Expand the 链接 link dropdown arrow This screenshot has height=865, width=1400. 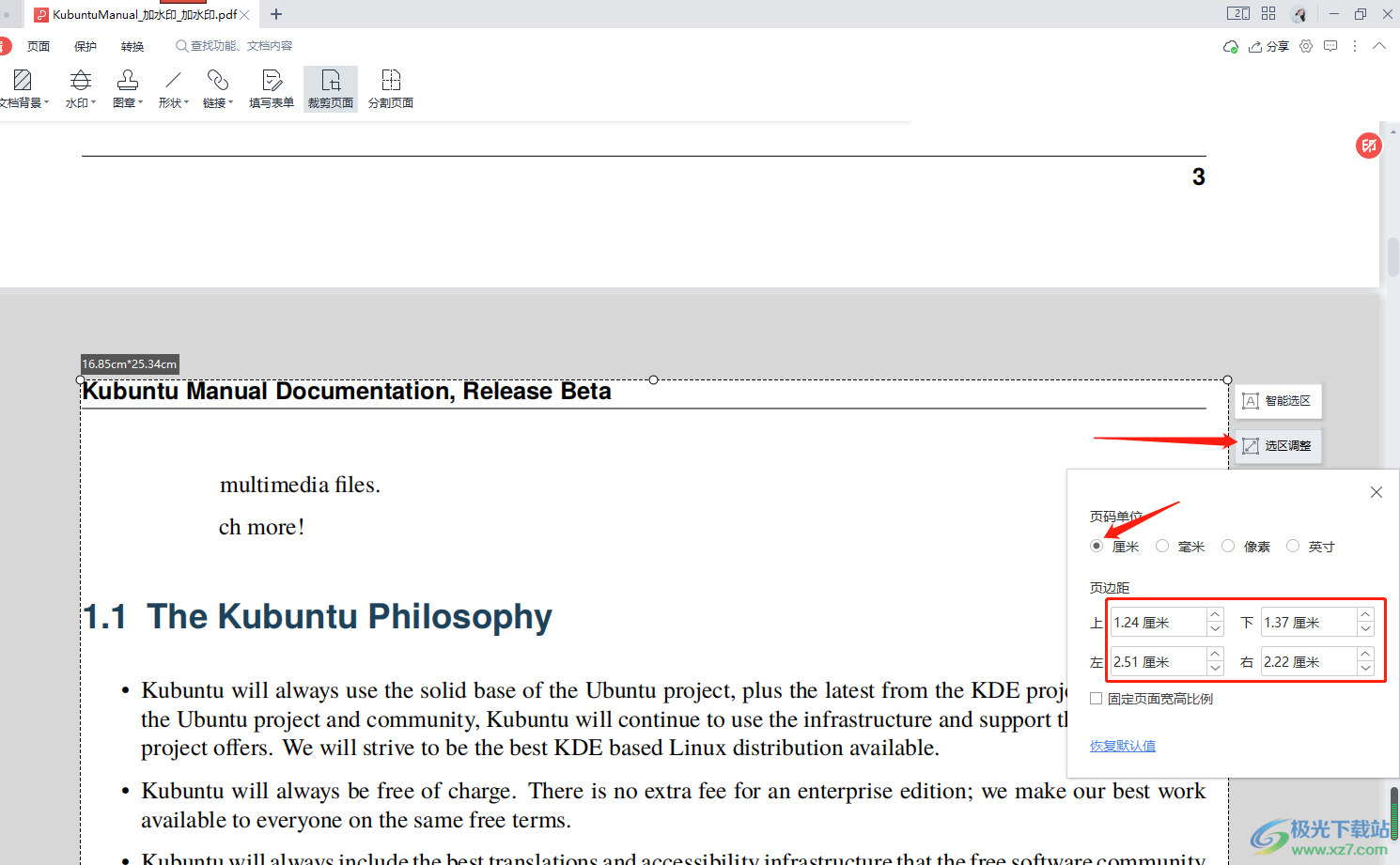click(x=230, y=102)
